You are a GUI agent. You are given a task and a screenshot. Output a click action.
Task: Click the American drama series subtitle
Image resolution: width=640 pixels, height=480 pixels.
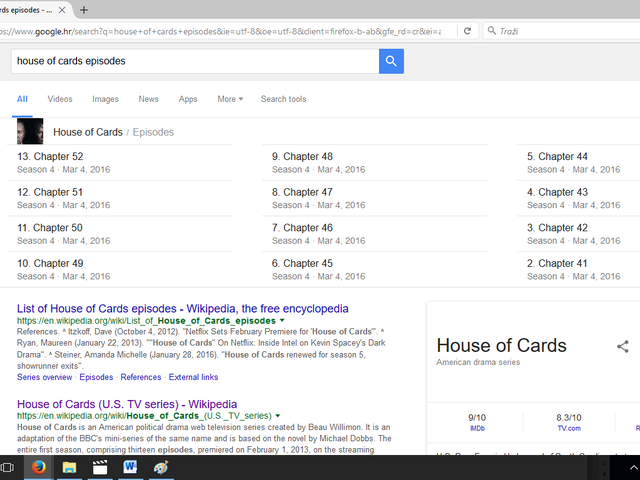478,362
